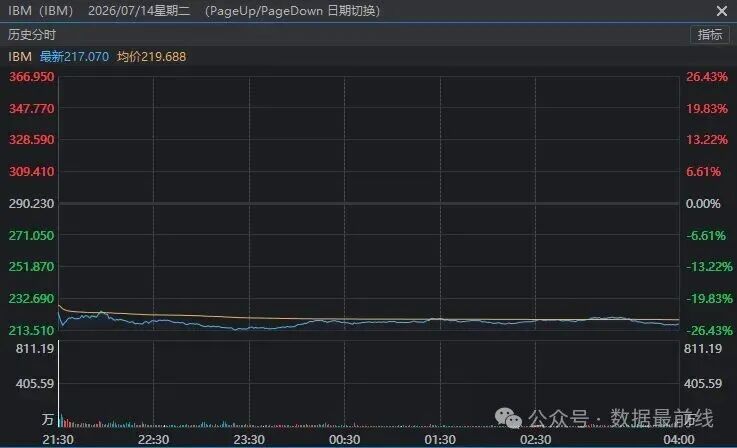The width and height of the screenshot is (737, 448).
Task: Click price axis label 213.510
Action: tap(31, 330)
